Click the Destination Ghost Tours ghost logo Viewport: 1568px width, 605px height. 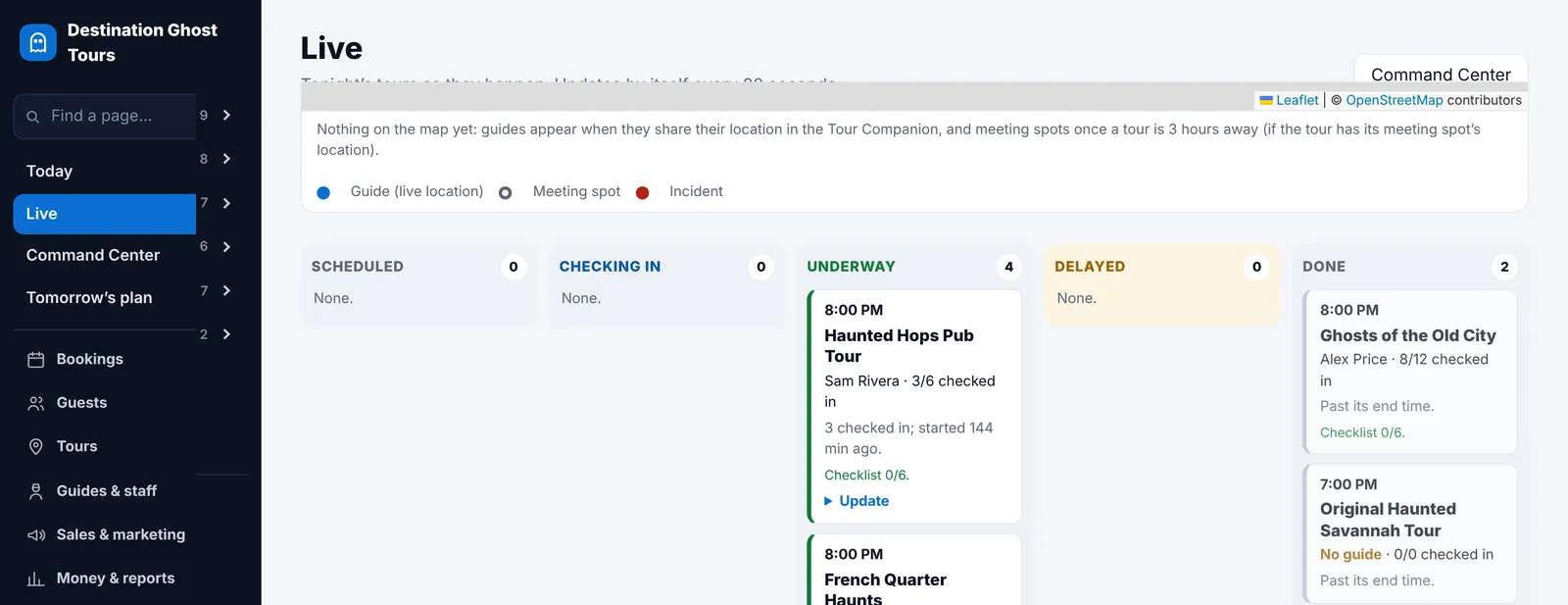[x=38, y=42]
